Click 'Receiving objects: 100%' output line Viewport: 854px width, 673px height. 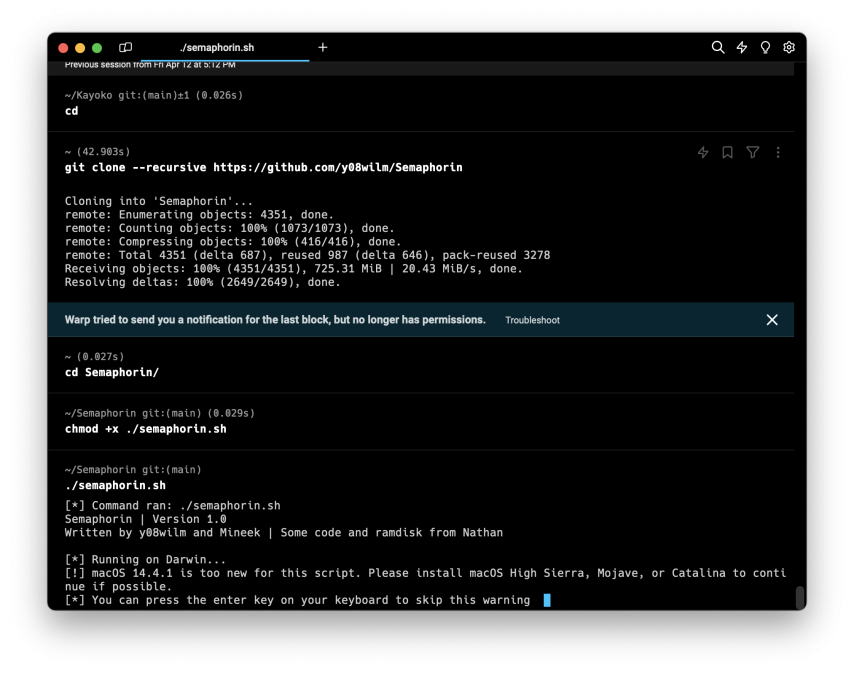[x=293, y=268]
